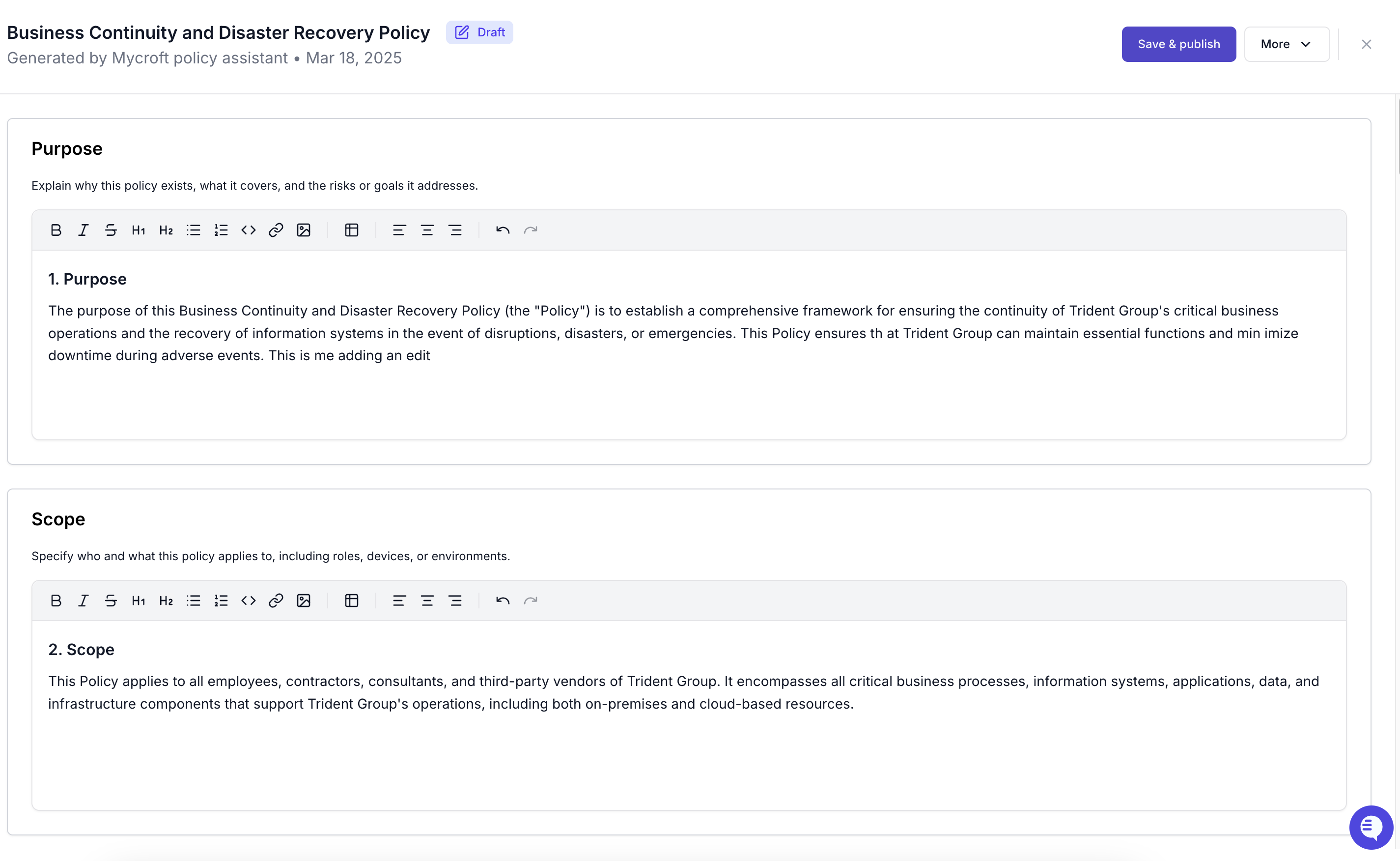Click the Mycroft policy assistant subtitle

point(204,58)
